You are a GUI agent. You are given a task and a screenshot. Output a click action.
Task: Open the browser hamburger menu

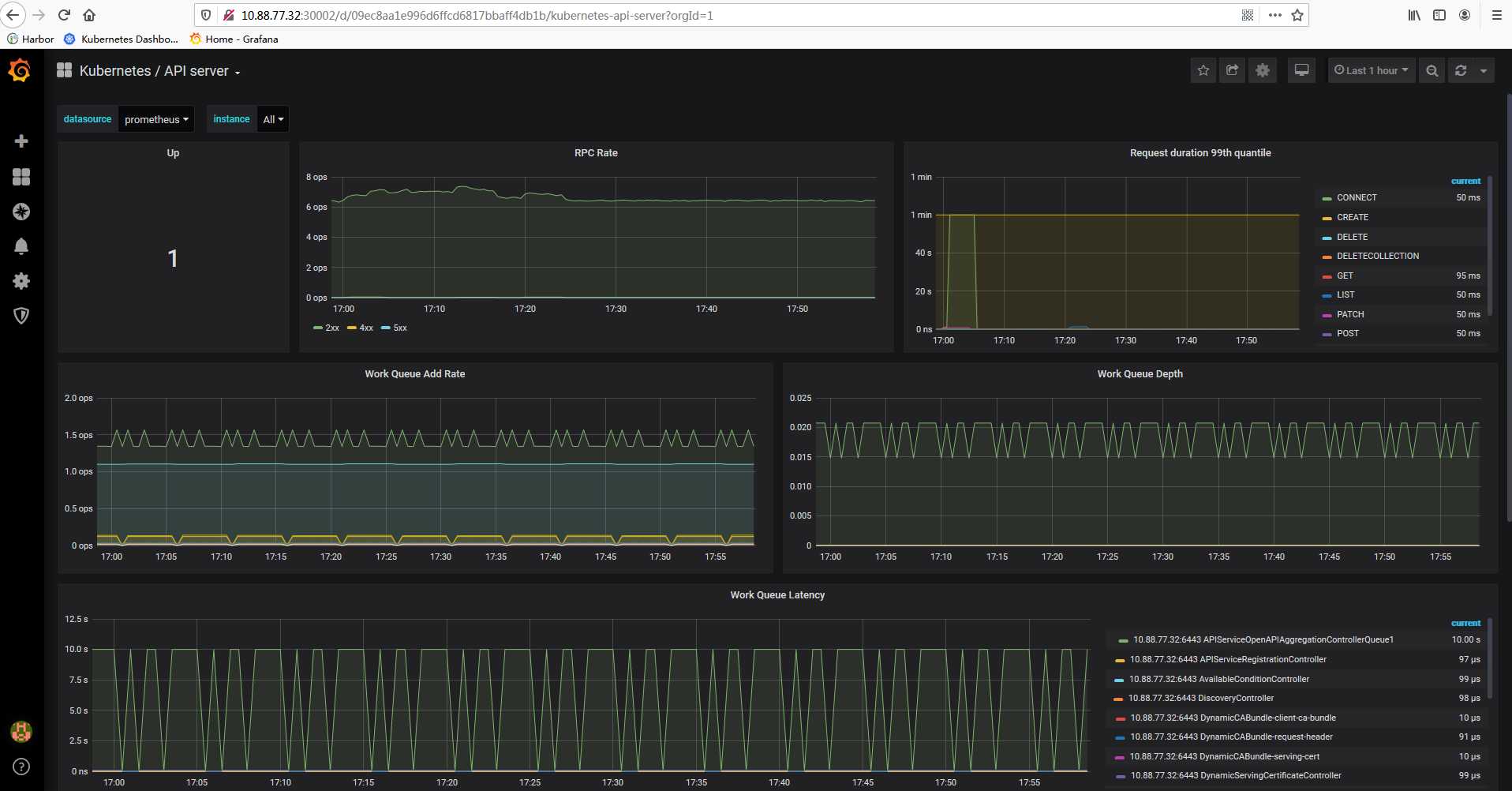1496,15
